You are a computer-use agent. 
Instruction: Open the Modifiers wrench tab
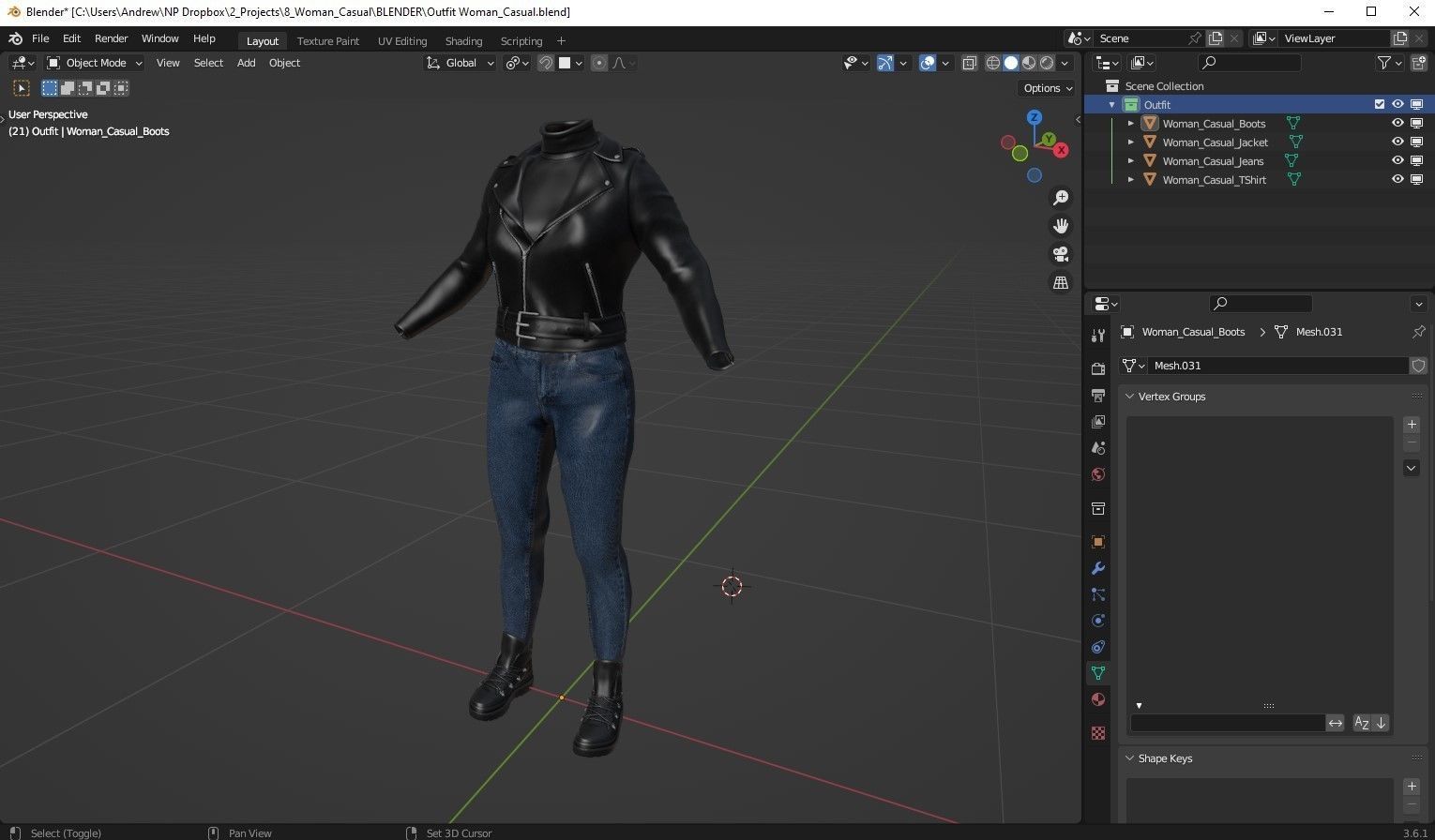(x=1098, y=568)
